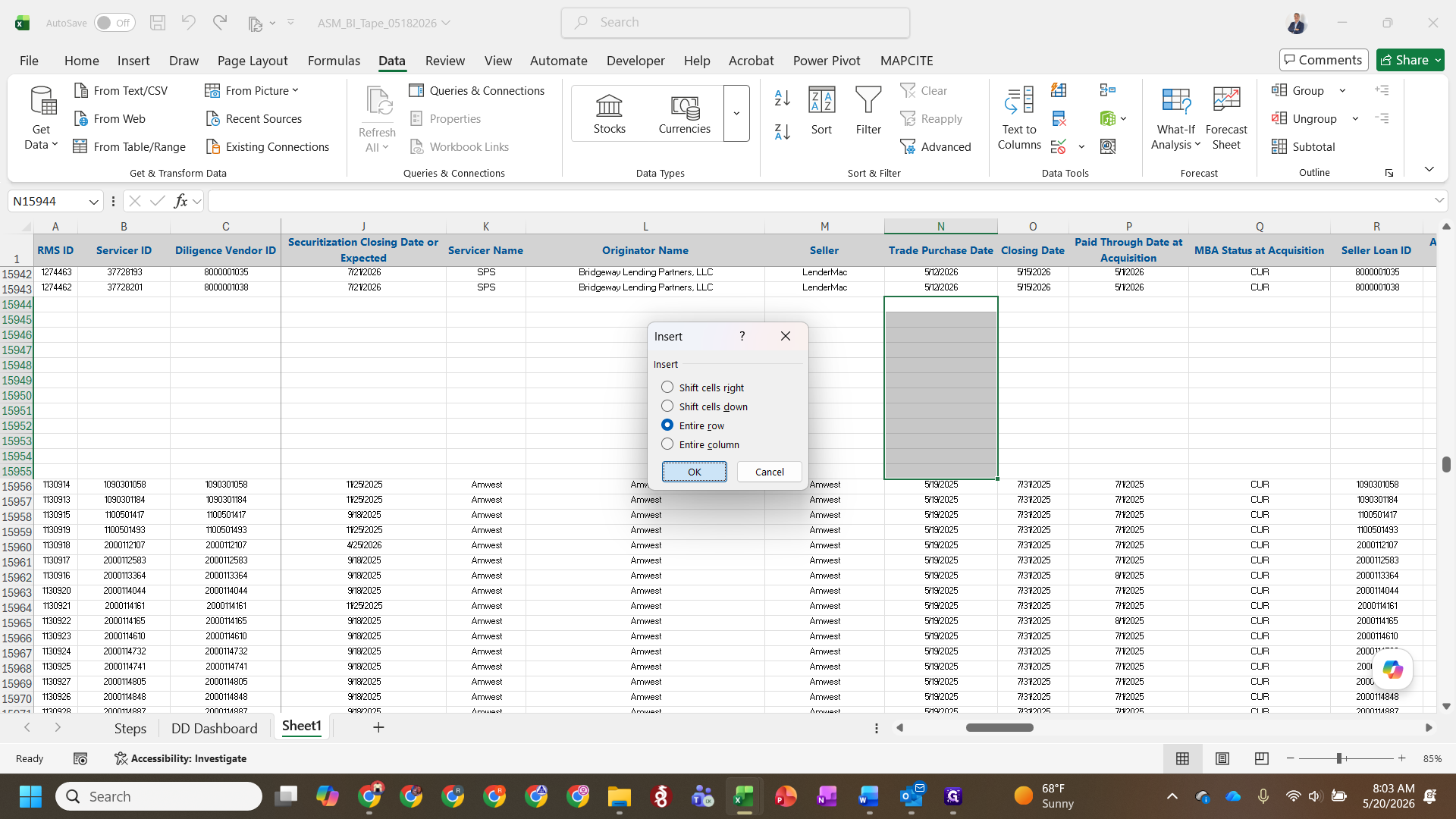1456x819 pixels.
Task: Launch Text to Columns wizard
Action: [x=1019, y=118]
